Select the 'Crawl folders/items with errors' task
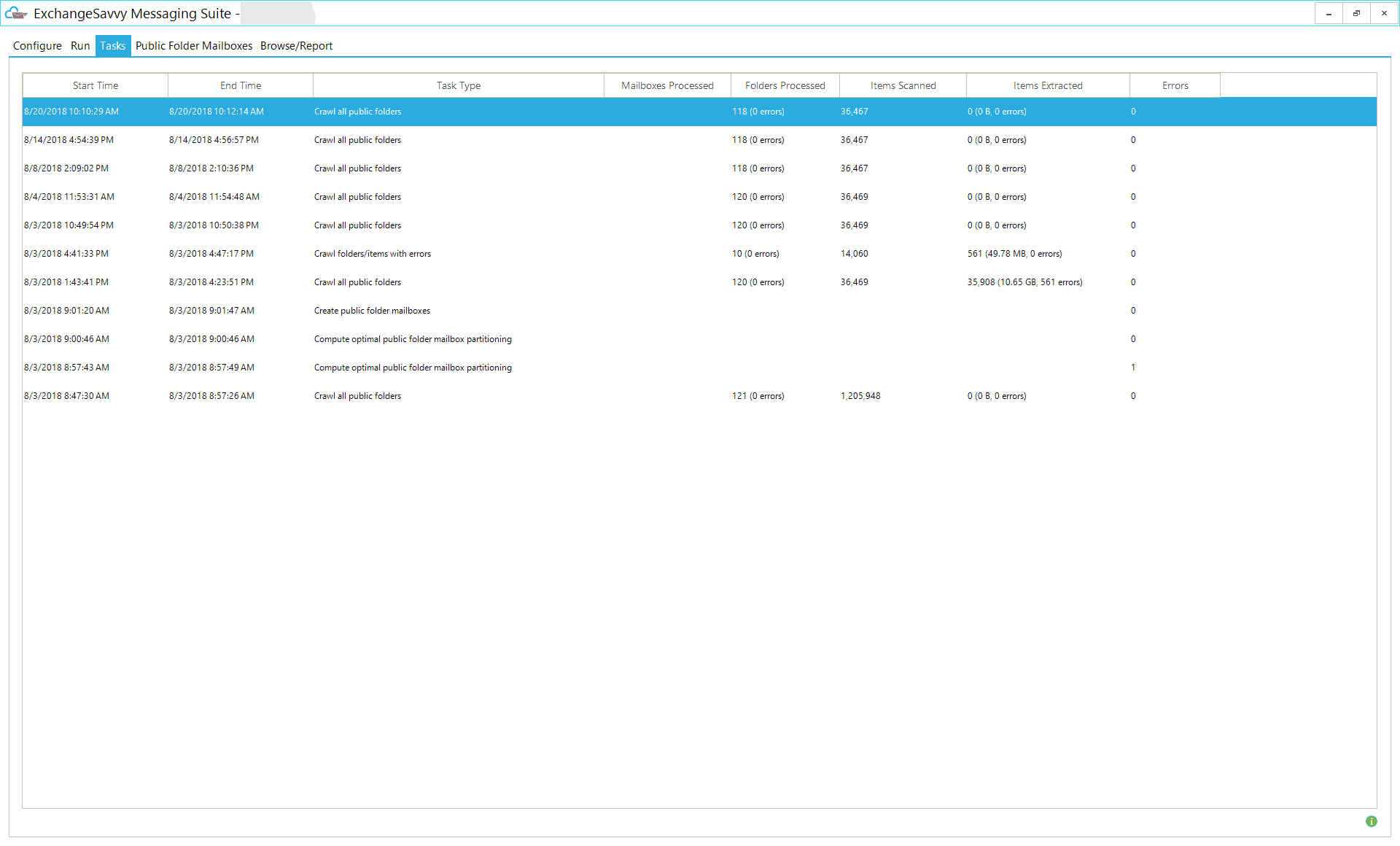Image resolution: width=1400 pixels, height=846 pixels. [699, 254]
